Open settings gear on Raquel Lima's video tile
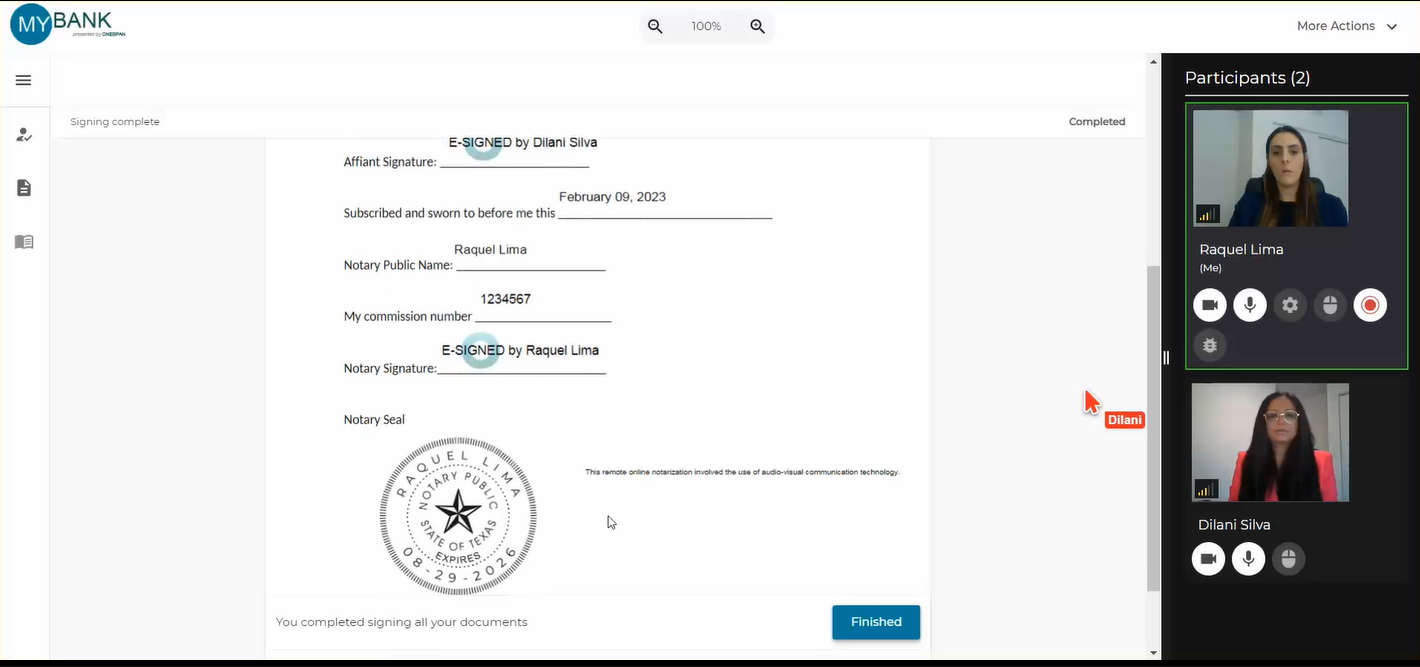 point(1290,305)
